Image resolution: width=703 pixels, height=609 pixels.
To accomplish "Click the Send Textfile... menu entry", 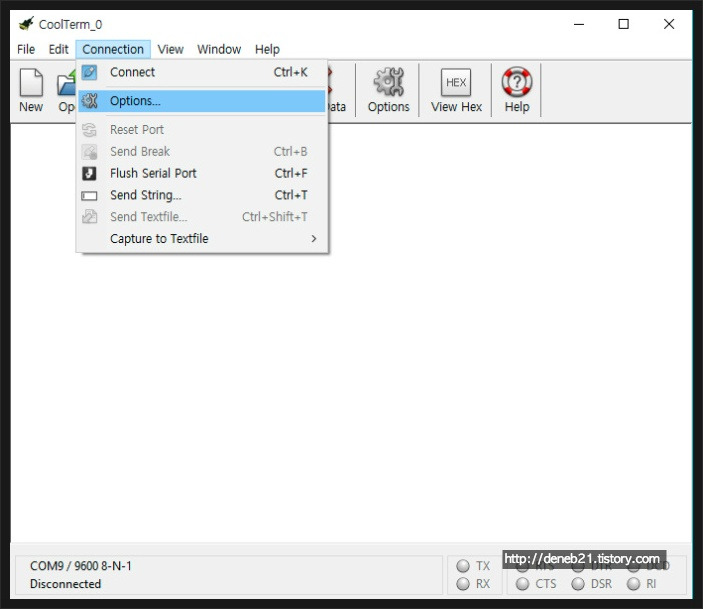I will pos(202,217).
